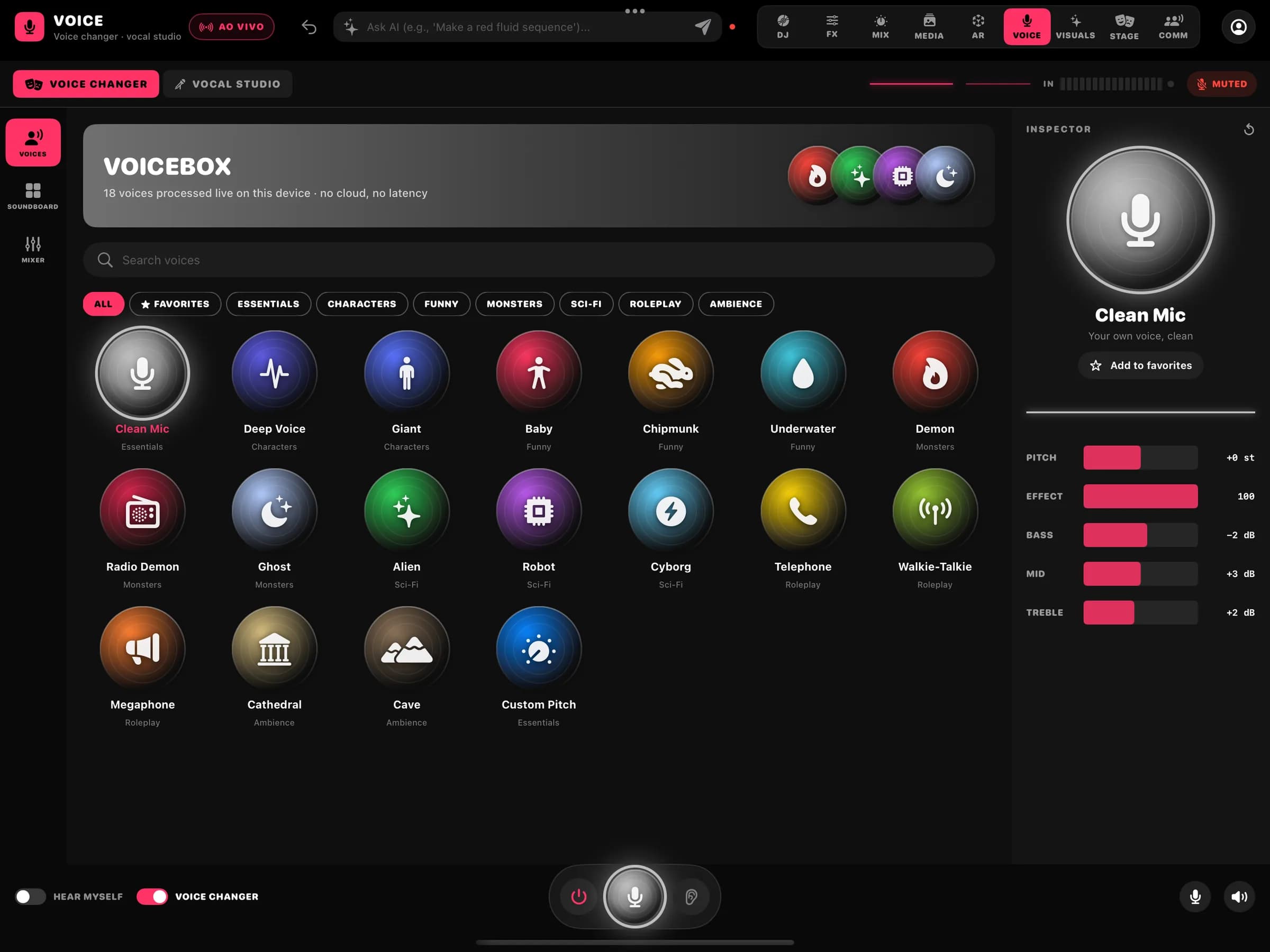Toggle the AO VIVO live button
The height and width of the screenshot is (952, 1270).
[x=231, y=27]
